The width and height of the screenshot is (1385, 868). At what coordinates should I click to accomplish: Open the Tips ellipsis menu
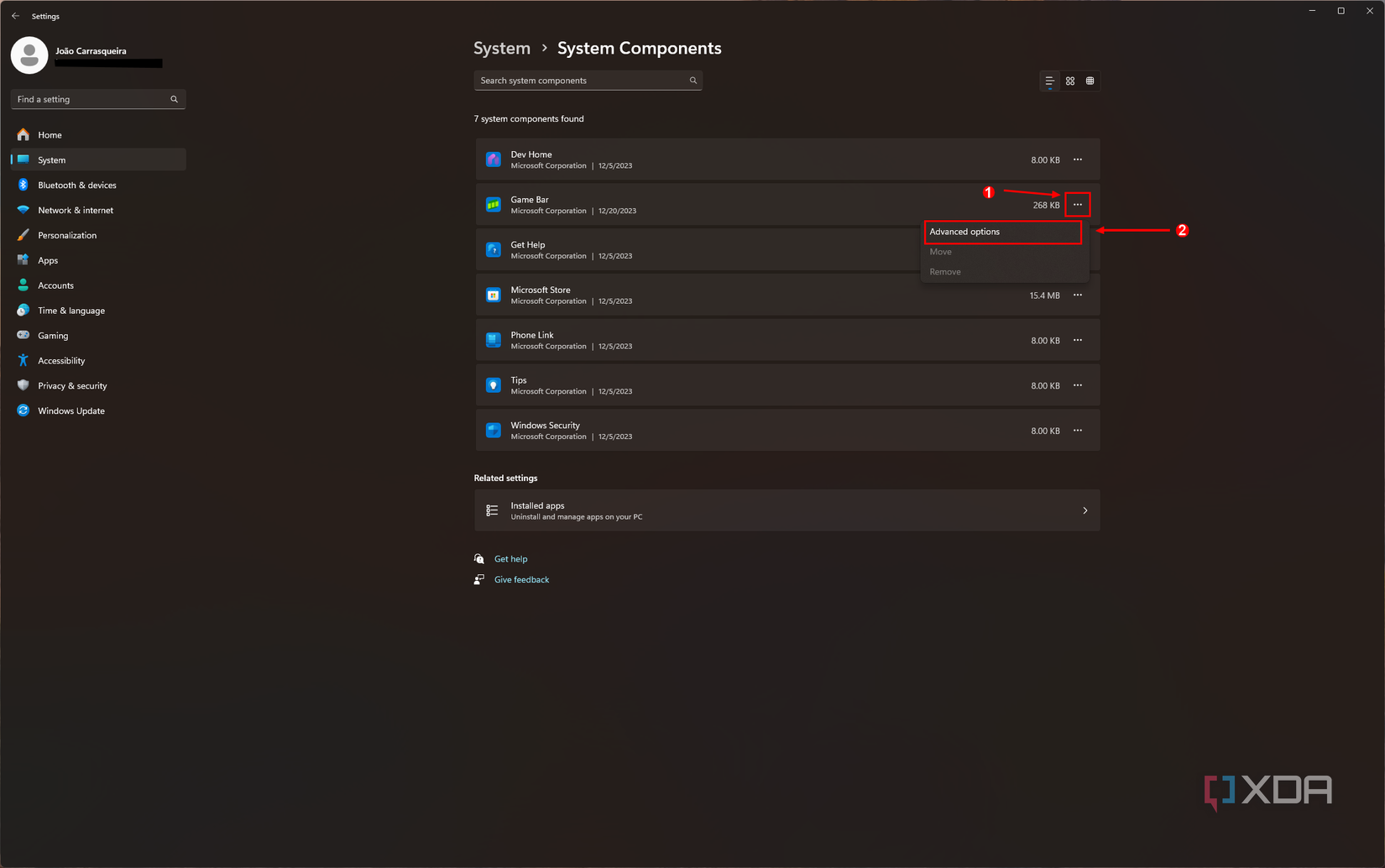[x=1078, y=384]
